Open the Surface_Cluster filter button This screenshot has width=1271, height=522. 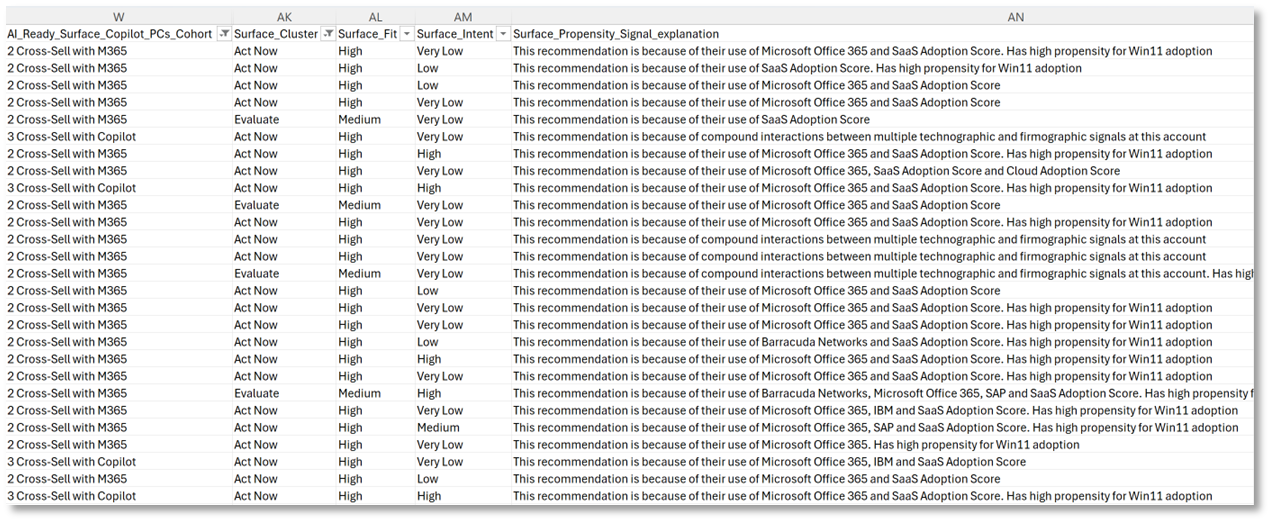click(327, 34)
